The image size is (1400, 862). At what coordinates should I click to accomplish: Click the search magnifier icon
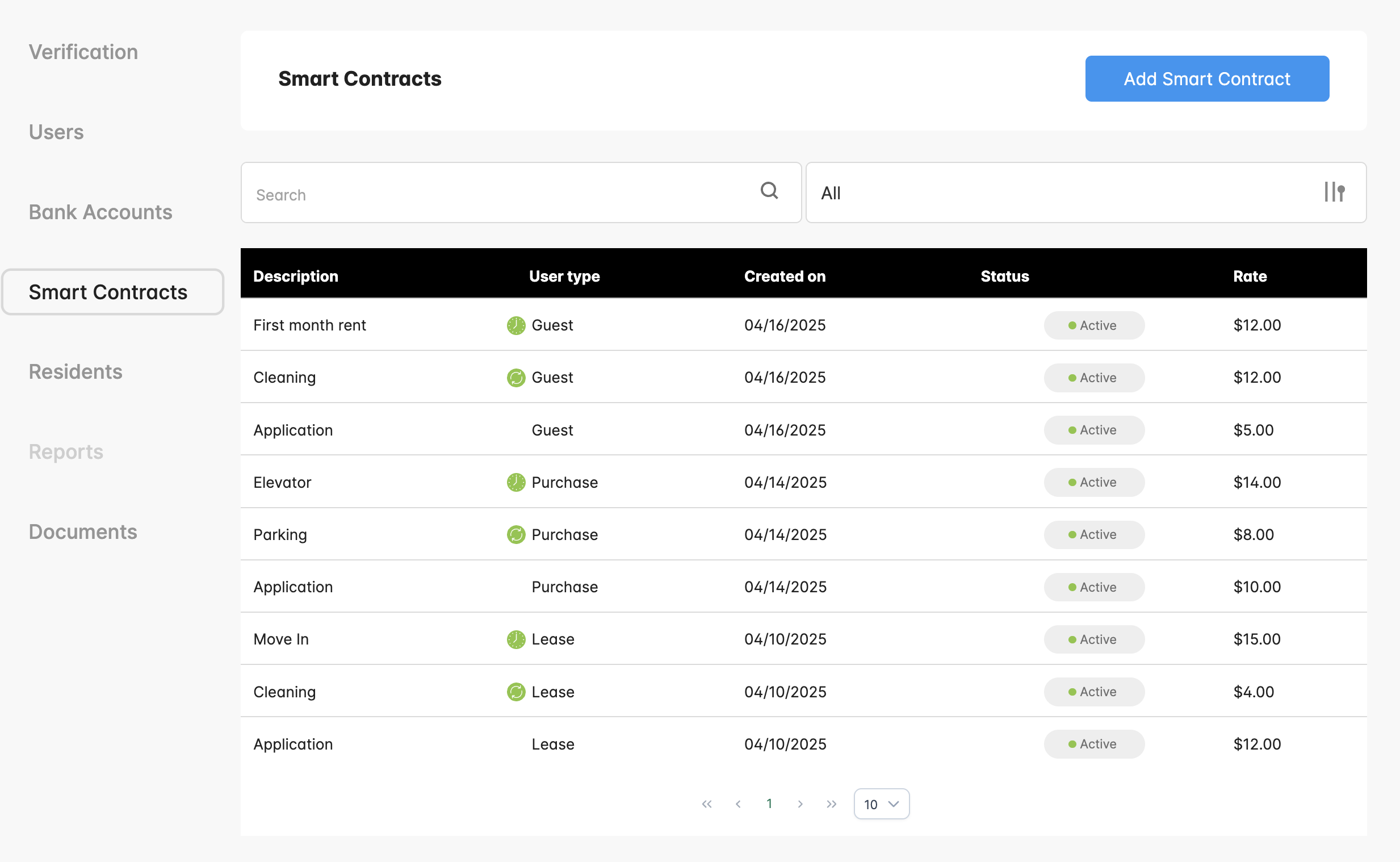click(769, 190)
